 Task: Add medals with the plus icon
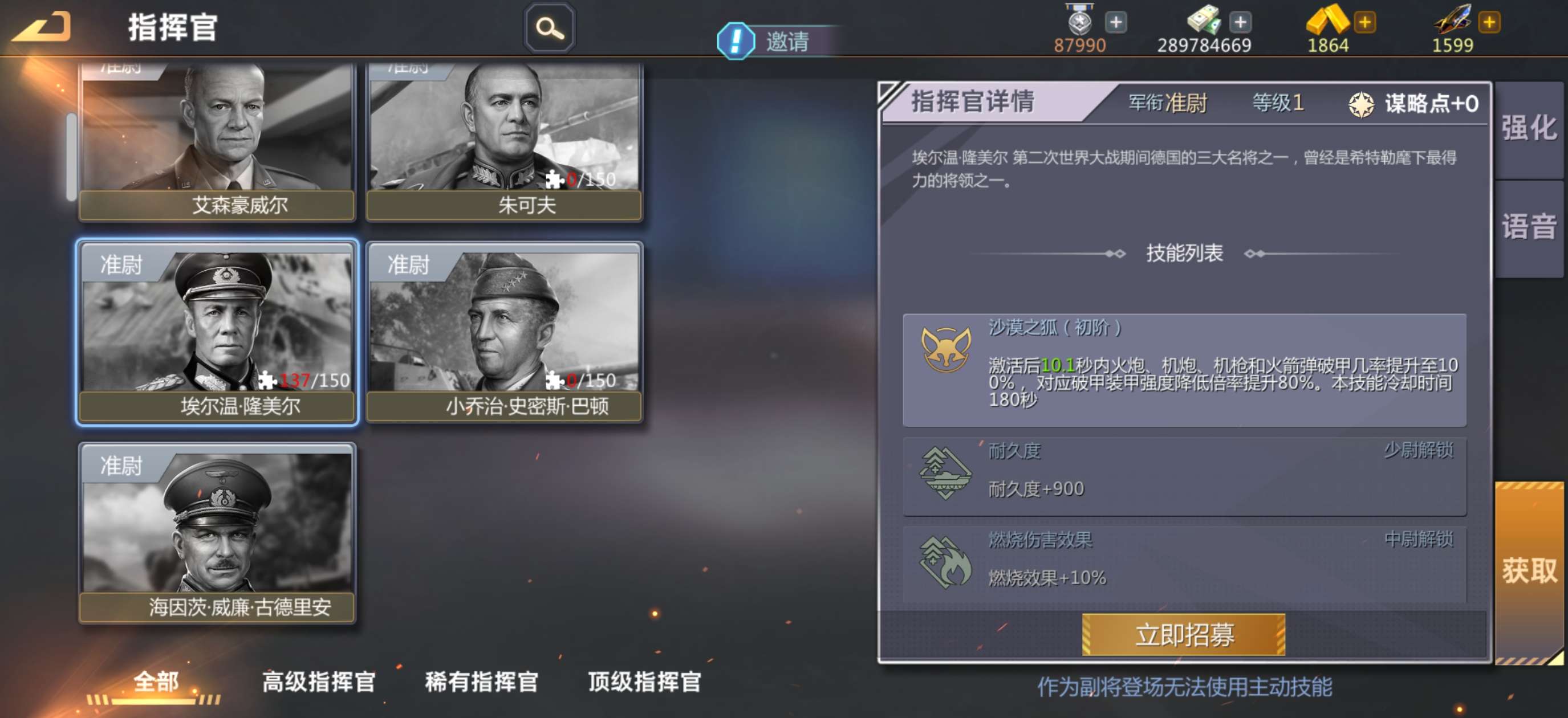point(1115,23)
